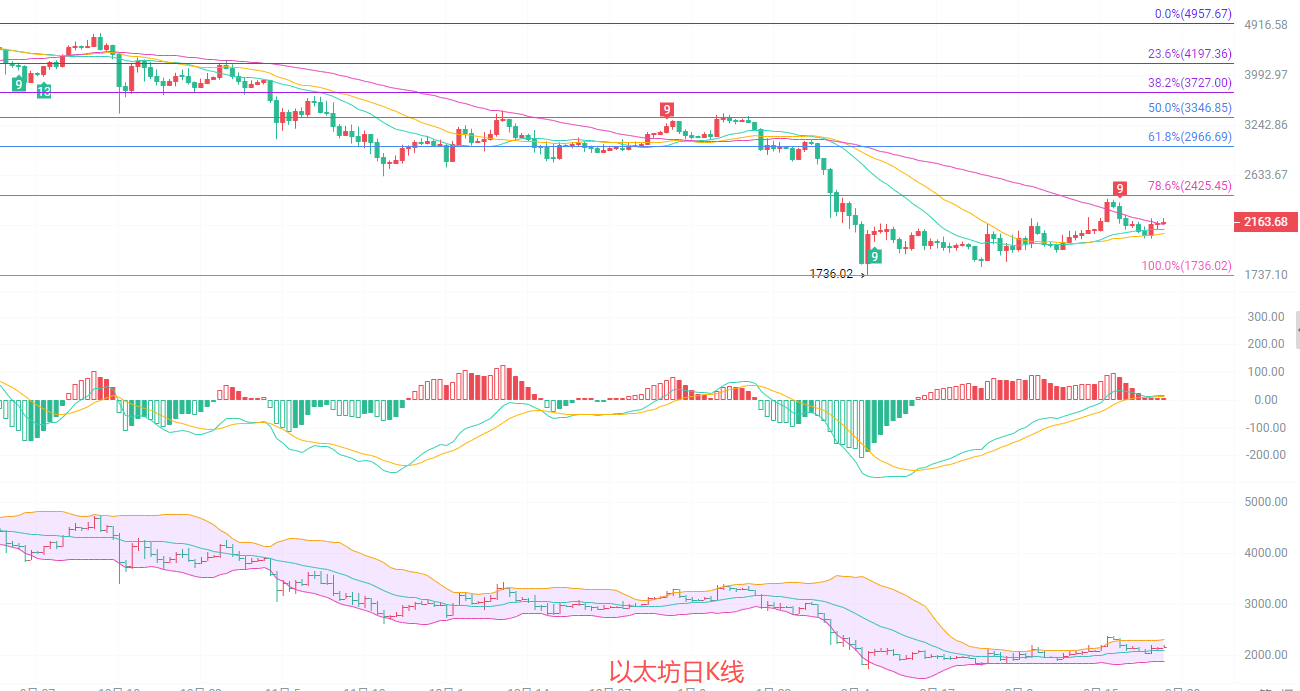Click the leftmost green 9 marker

coord(19,84)
